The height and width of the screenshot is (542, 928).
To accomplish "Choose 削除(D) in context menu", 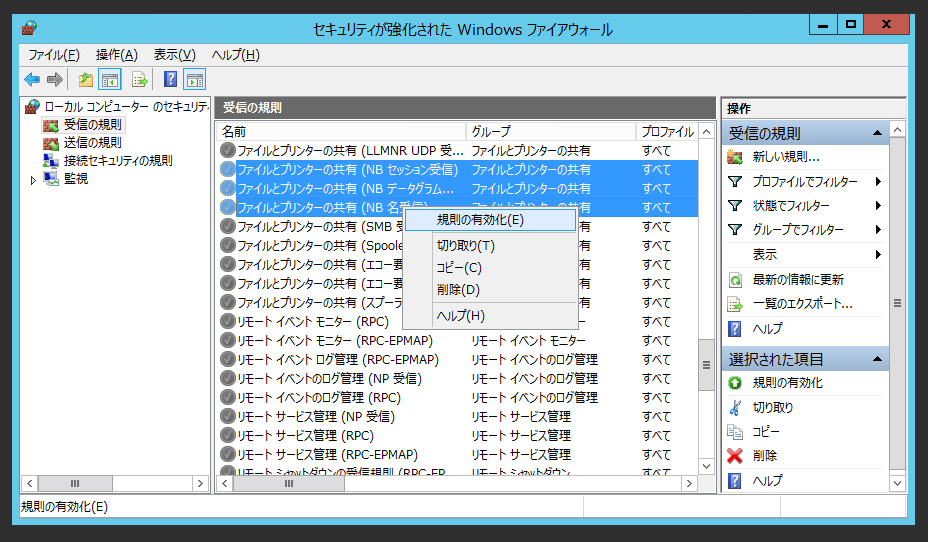I will (x=490, y=290).
